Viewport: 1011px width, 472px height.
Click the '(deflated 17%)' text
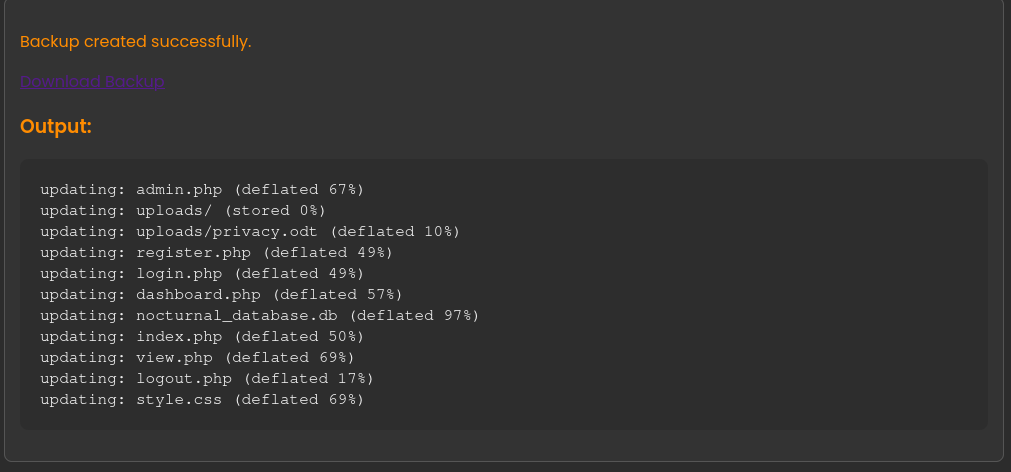click(309, 378)
